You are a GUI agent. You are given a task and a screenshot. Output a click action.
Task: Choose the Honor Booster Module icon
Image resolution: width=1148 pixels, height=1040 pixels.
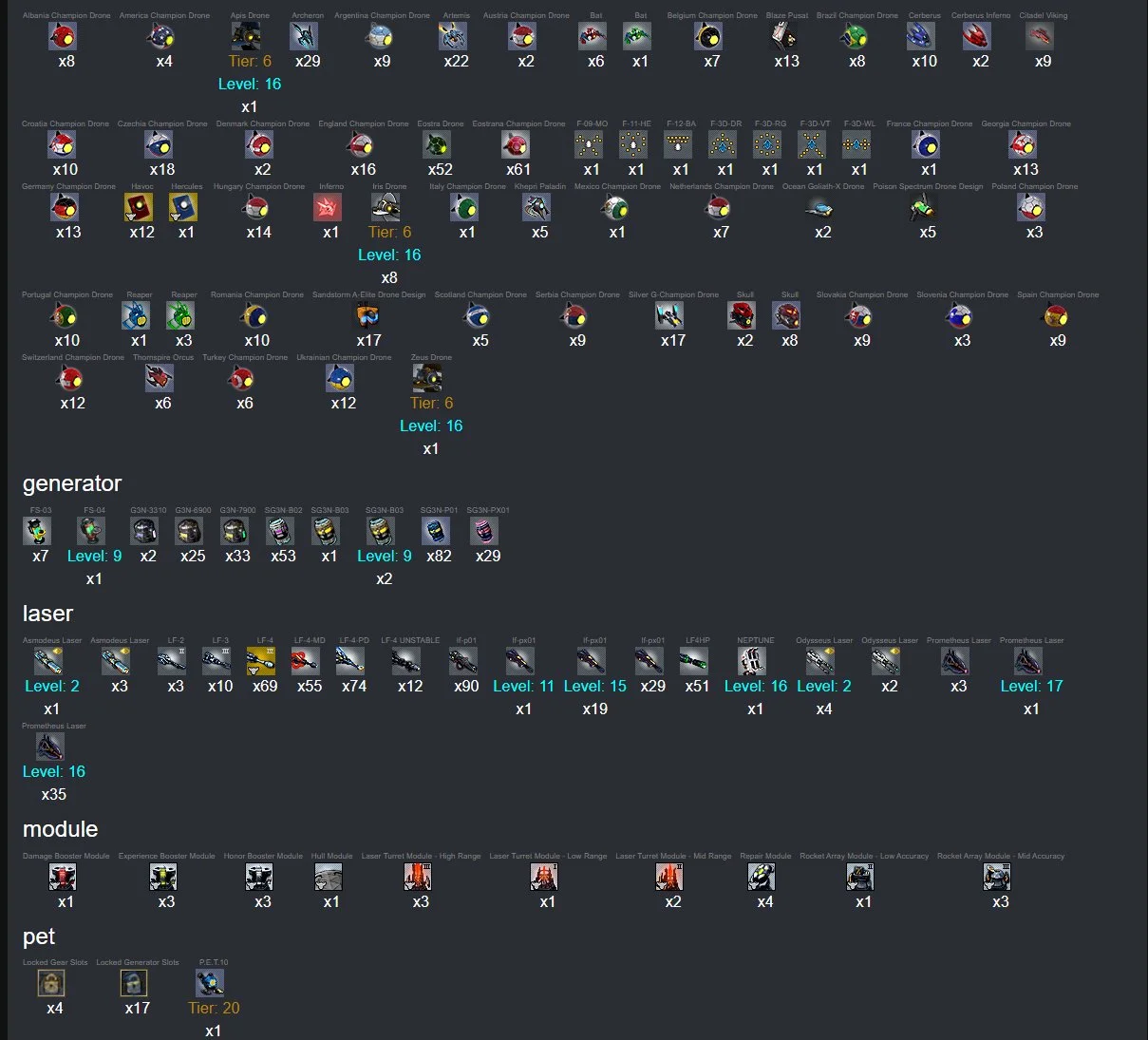259,877
